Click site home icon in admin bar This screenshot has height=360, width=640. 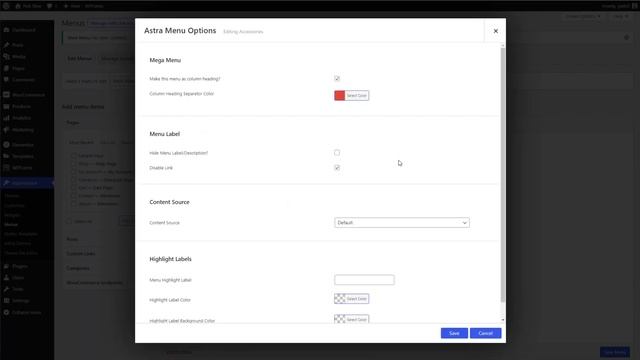18,6
